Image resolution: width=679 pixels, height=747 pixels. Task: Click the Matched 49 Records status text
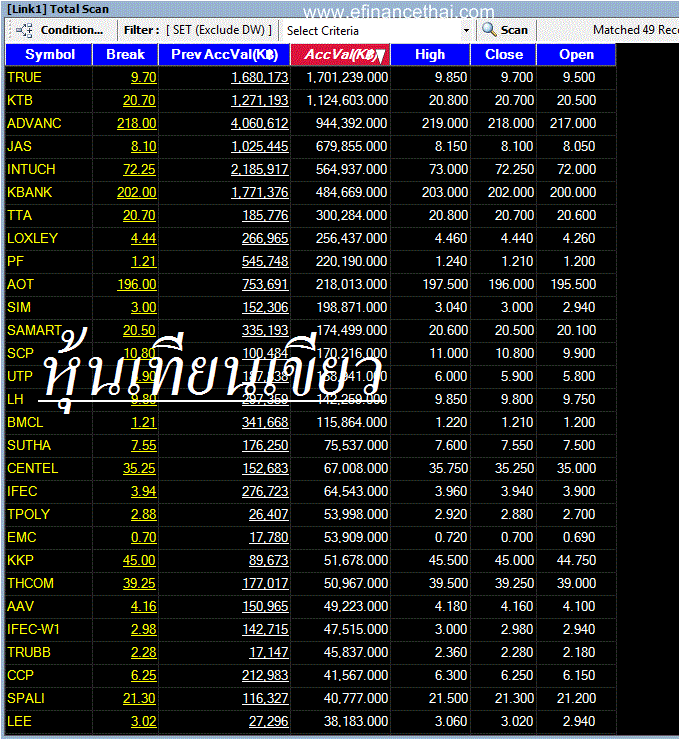pos(636,30)
